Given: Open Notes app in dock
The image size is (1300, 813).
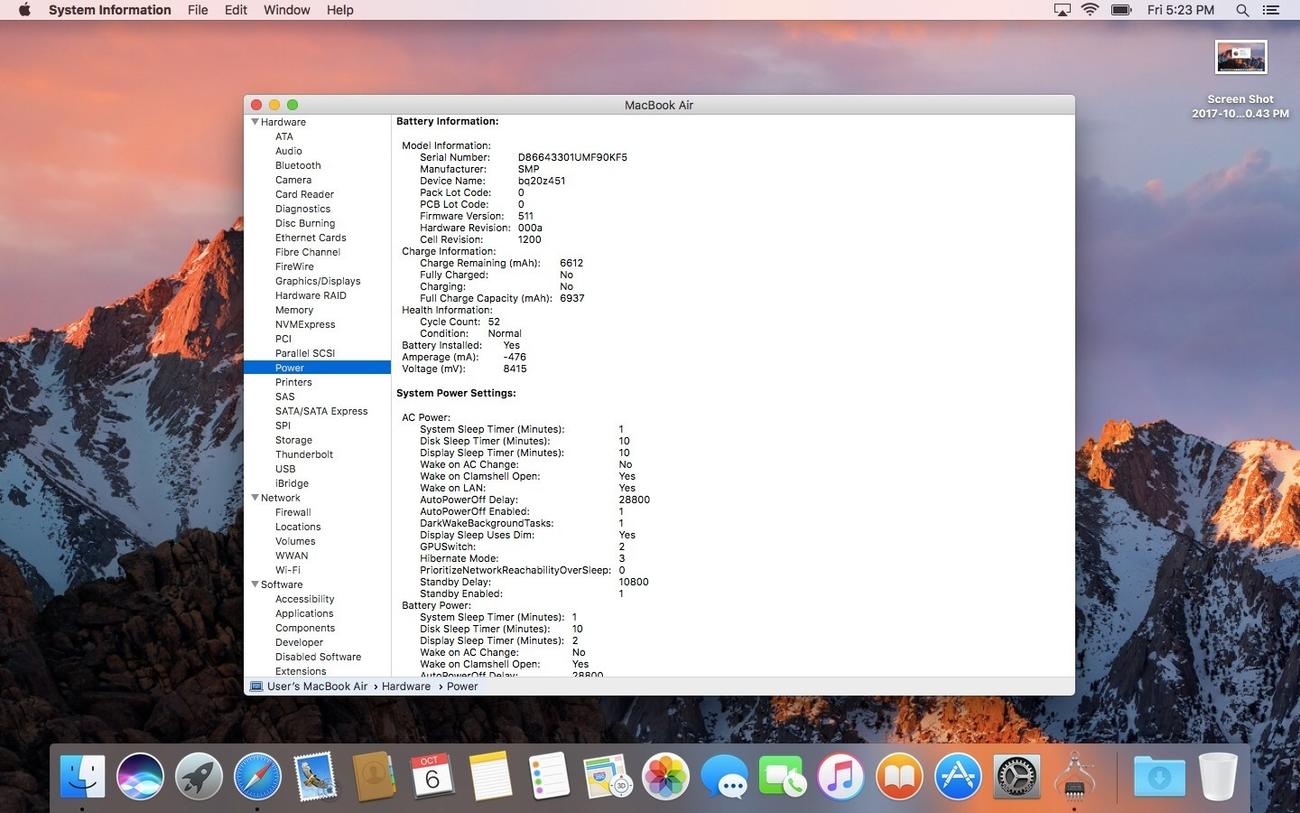Looking at the screenshot, I should [491, 776].
